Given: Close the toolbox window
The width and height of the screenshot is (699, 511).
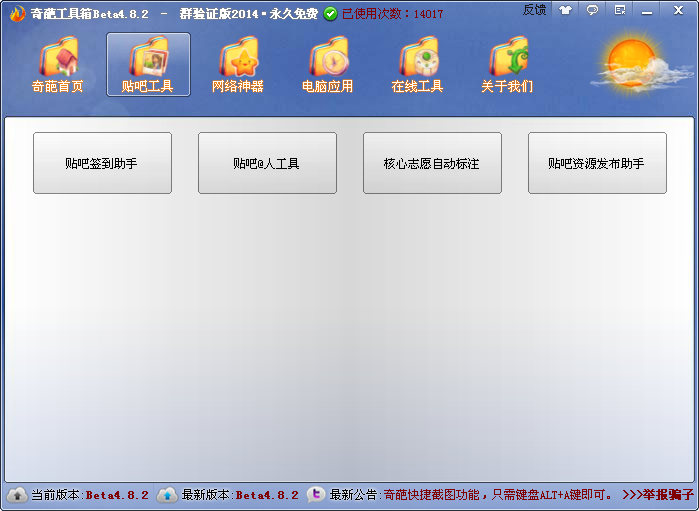Looking at the screenshot, I should click(678, 10).
